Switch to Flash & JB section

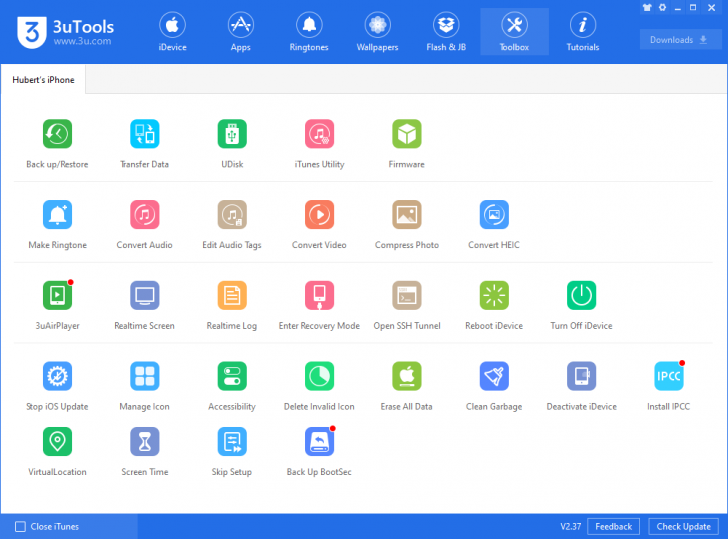(x=446, y=32)
